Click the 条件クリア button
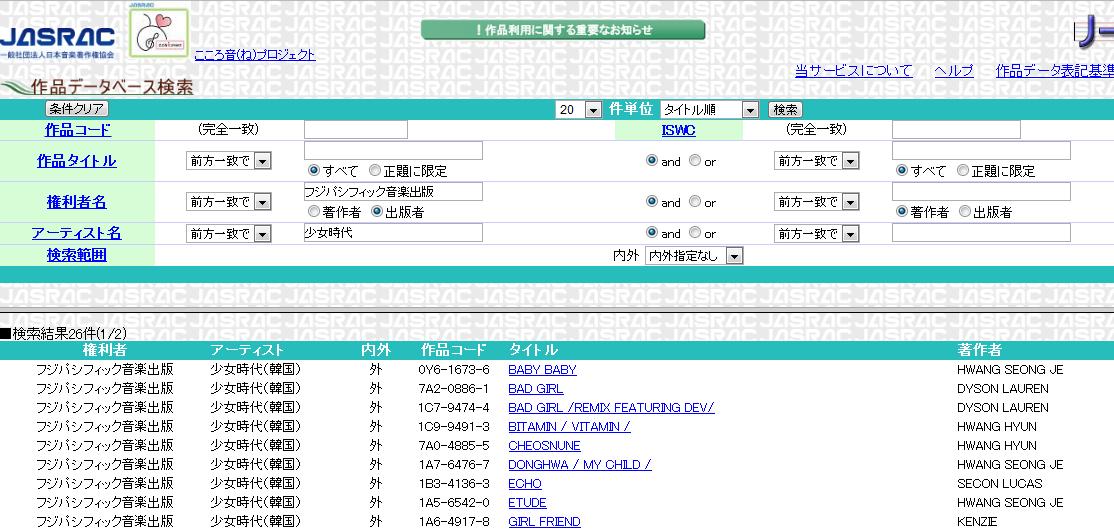1114x531 pixels. (x=77, y=109)
